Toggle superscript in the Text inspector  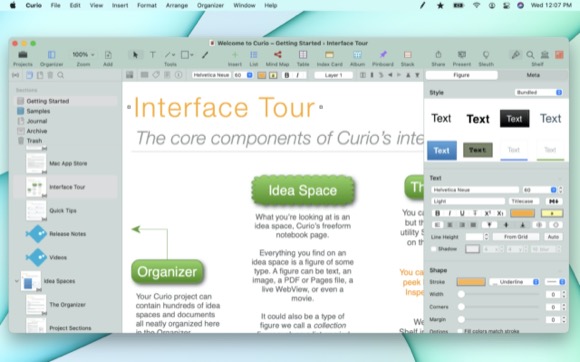click(488, 213)
